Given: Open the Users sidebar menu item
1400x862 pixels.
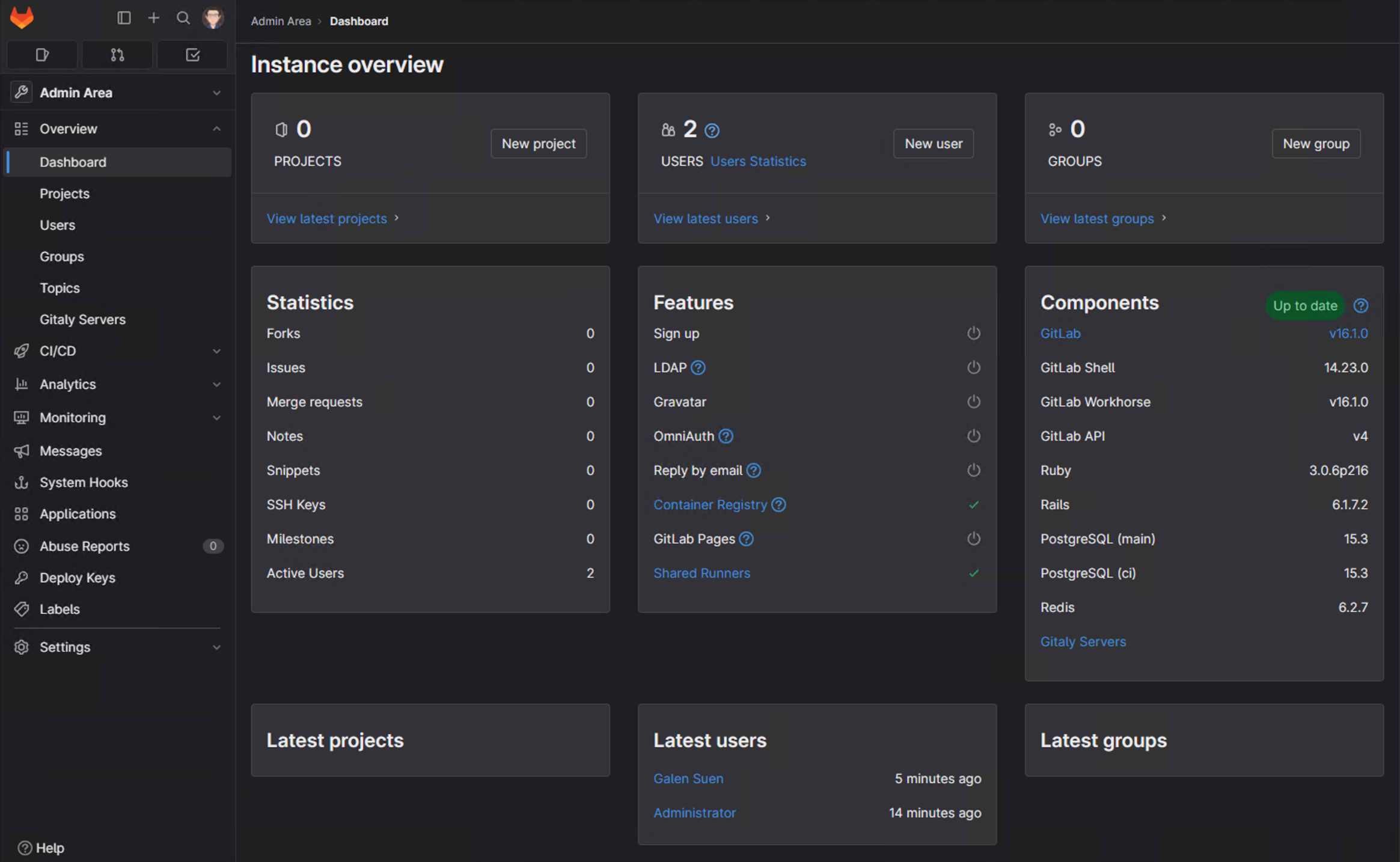Looking at the screenshot, I should click(58, 225).
